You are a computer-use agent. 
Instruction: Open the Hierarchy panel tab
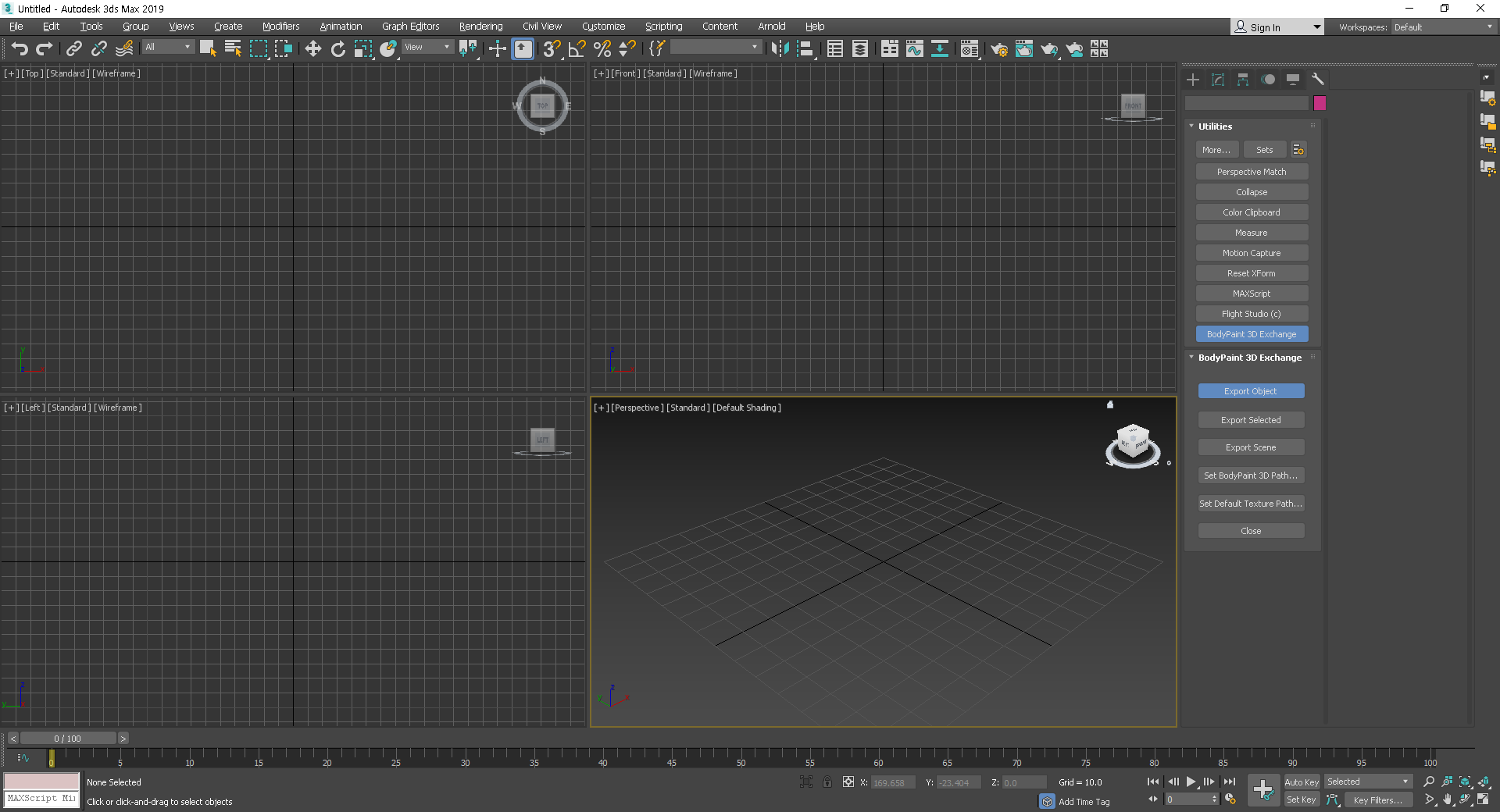click(1243, 79)
